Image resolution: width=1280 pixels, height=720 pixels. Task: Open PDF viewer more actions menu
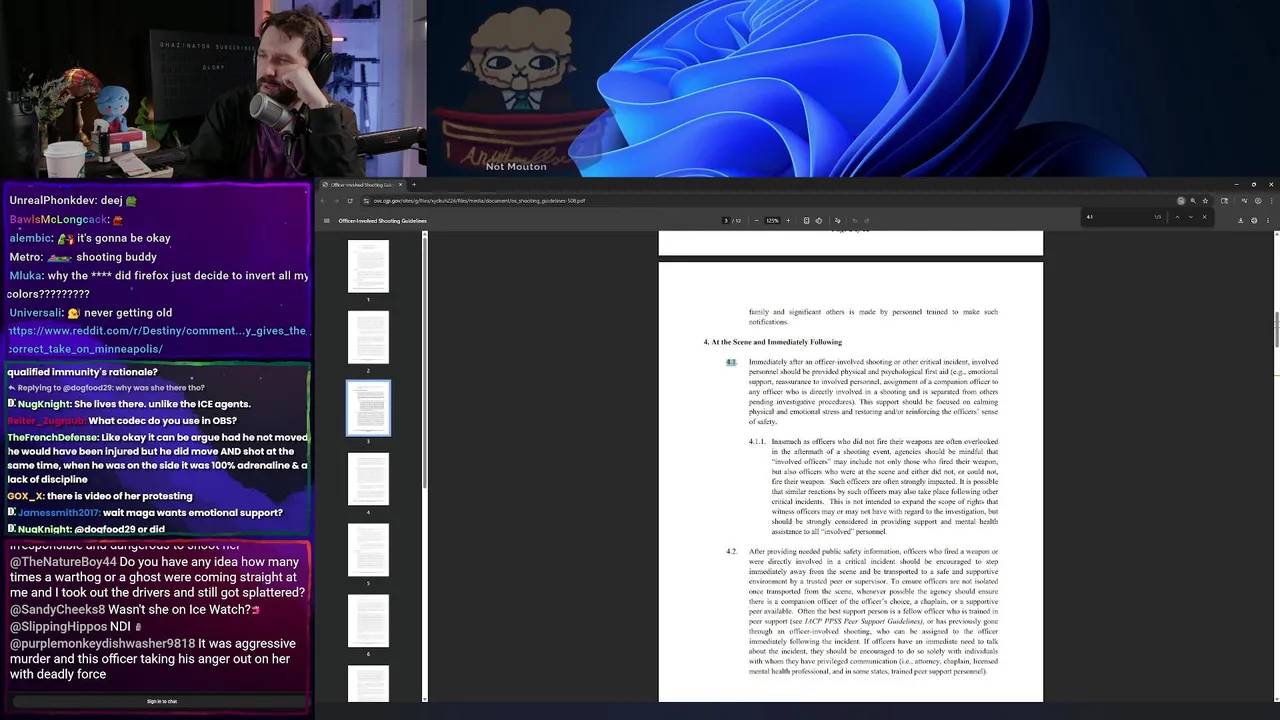click(1268, 220)
